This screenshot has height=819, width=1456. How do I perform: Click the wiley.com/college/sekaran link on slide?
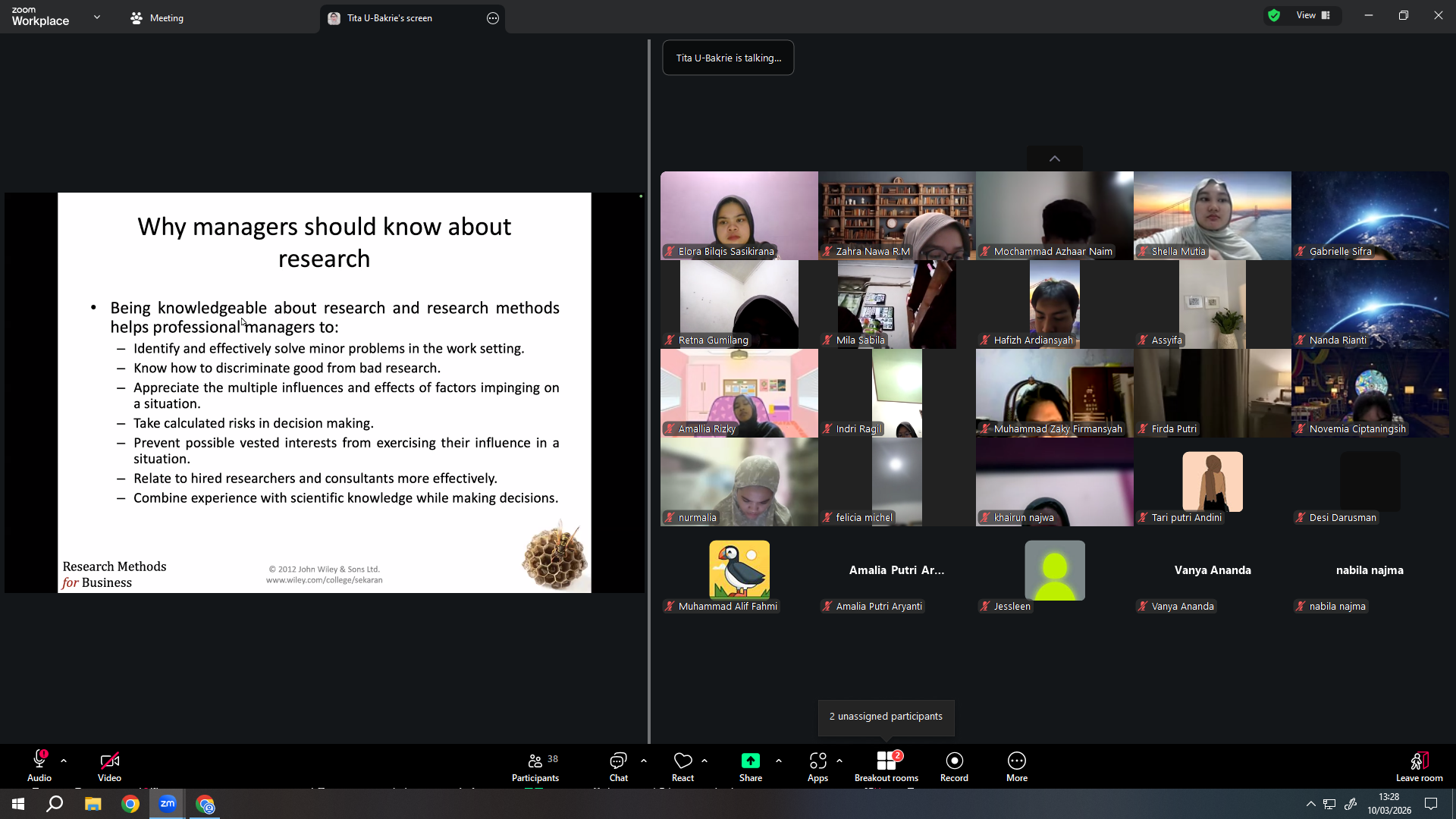click(x=324, y=580)
